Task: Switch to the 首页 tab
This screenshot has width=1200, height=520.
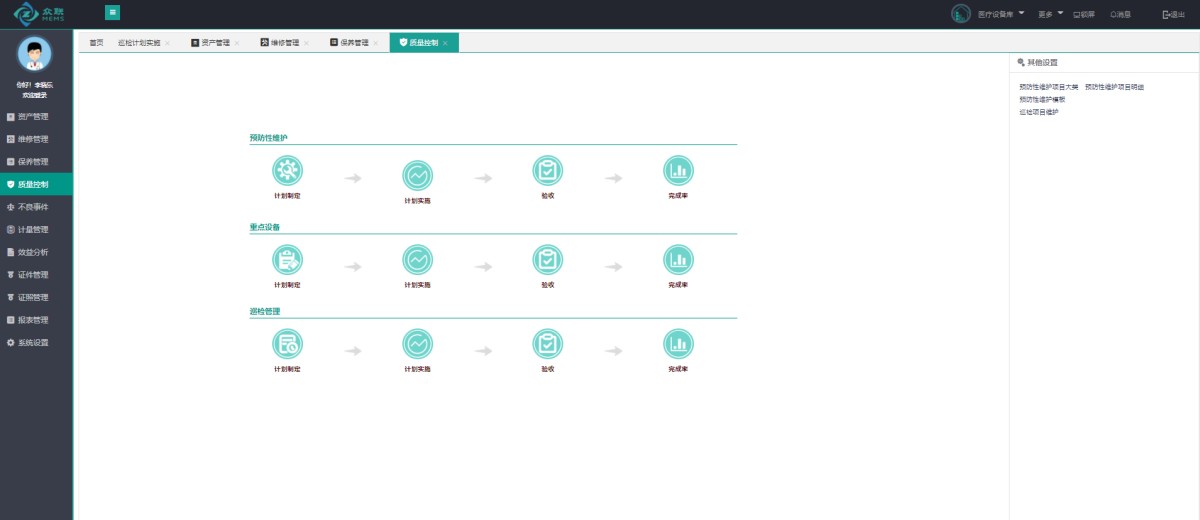Action: point(96,43)
